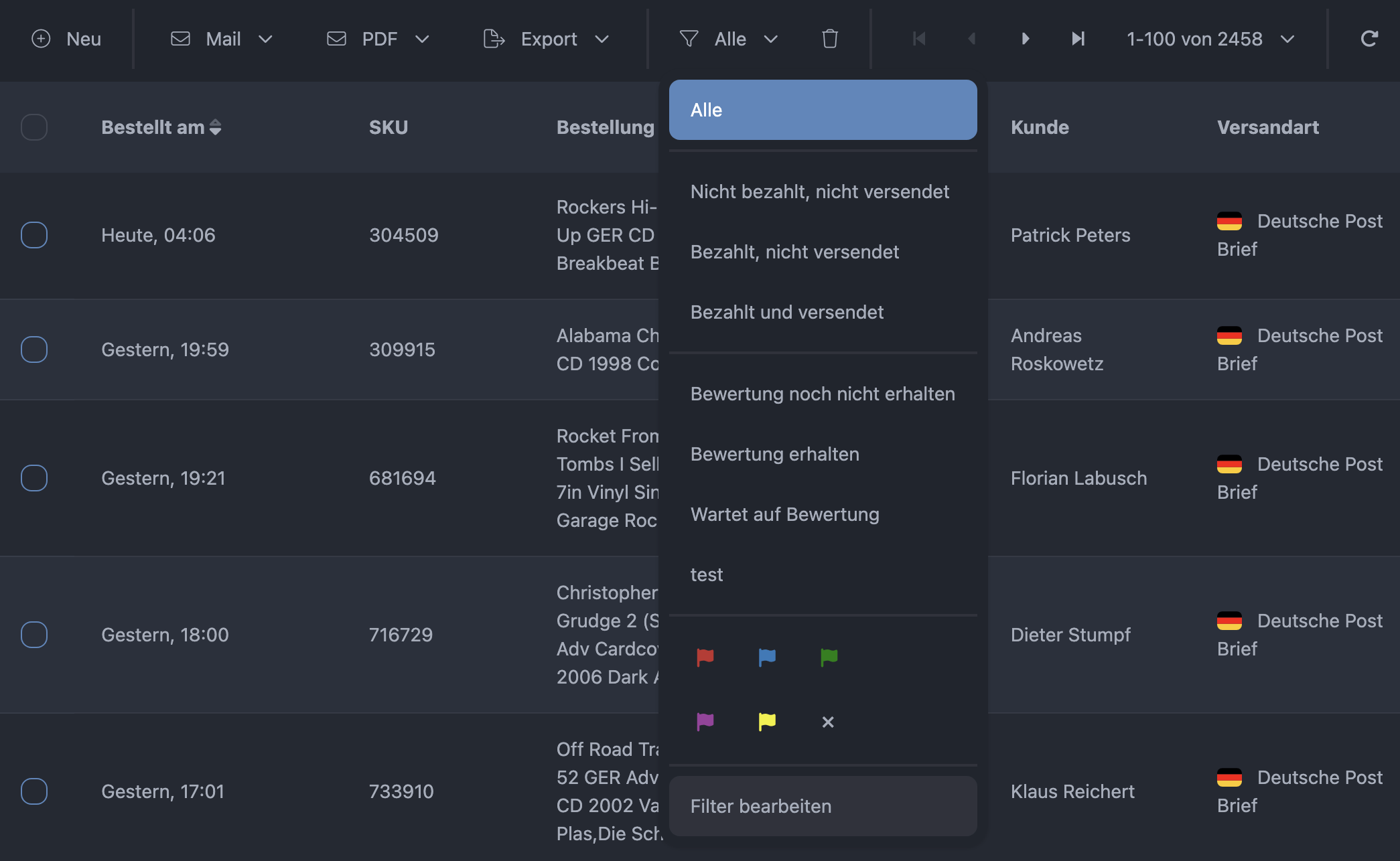Click German flag in Andreas Roskowetz row
Screen dimensions: 1400x861
tap(1229, 335)
